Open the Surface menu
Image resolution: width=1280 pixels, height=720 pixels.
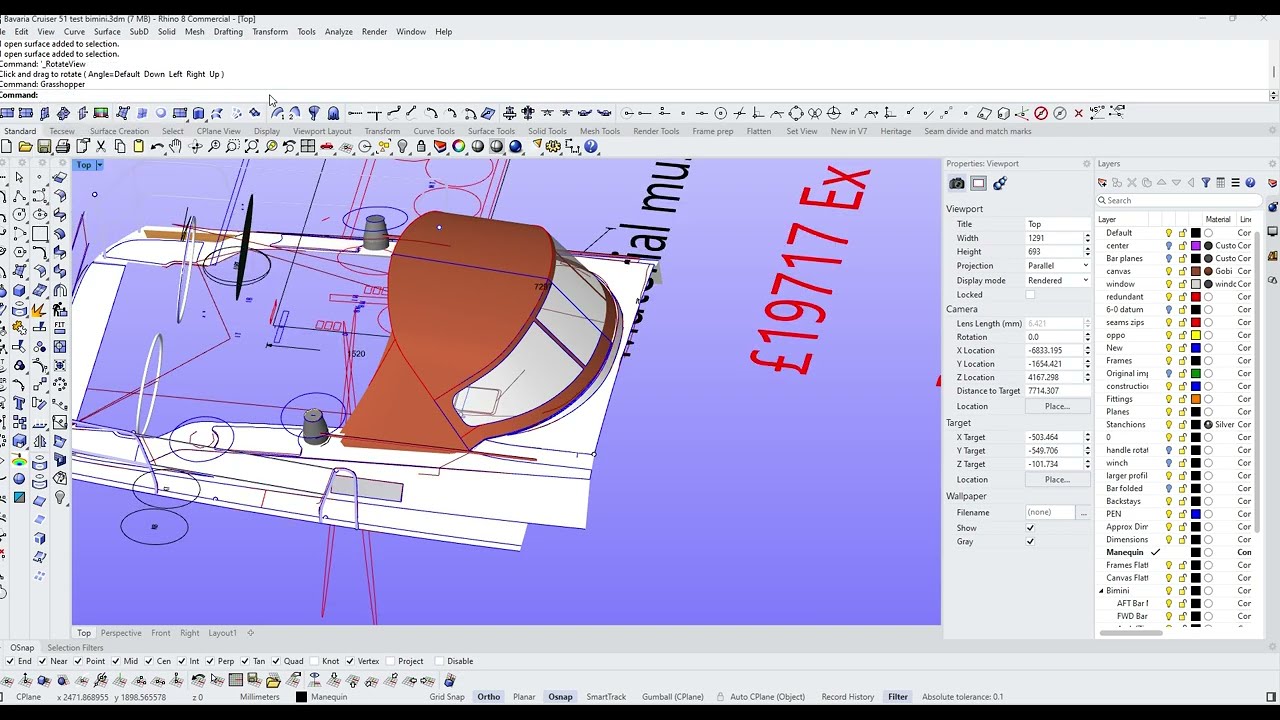[x=107, y=32]
